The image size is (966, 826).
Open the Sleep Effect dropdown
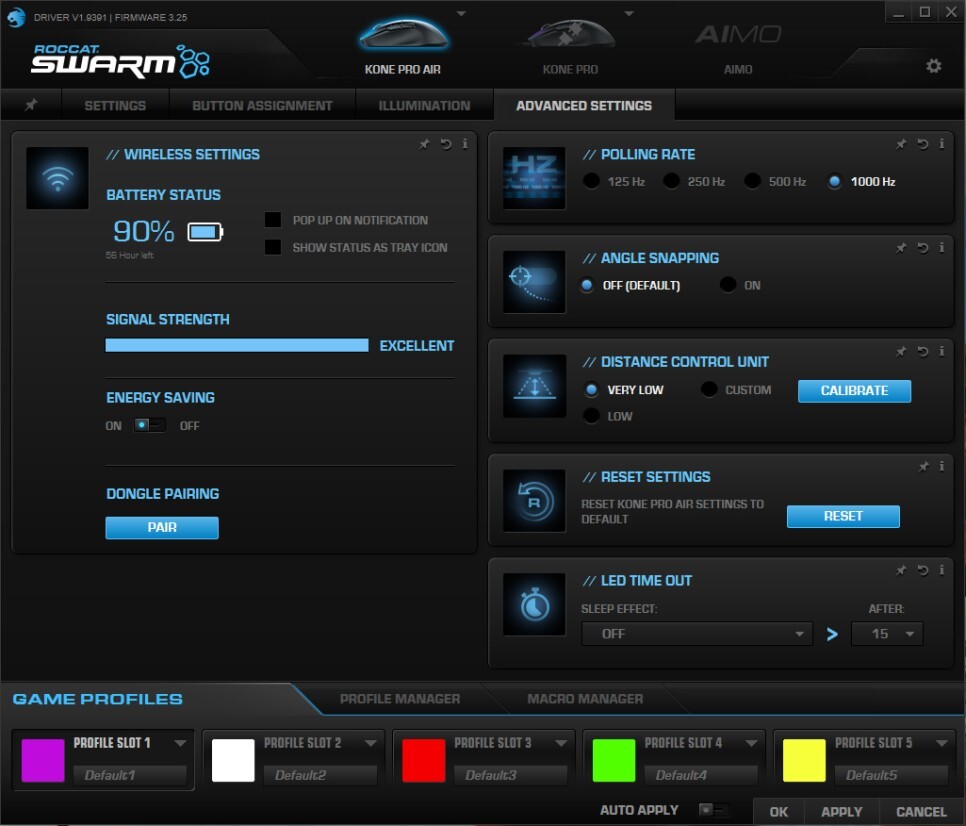pos(696,633)
